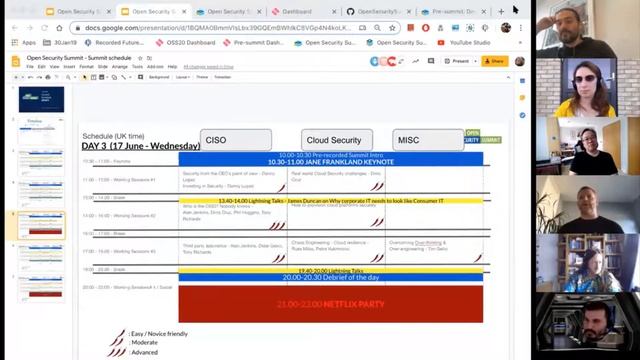Open the Calendar side panel icon
640x360 pixels.
pyautogui.click(x=522, y=81)
